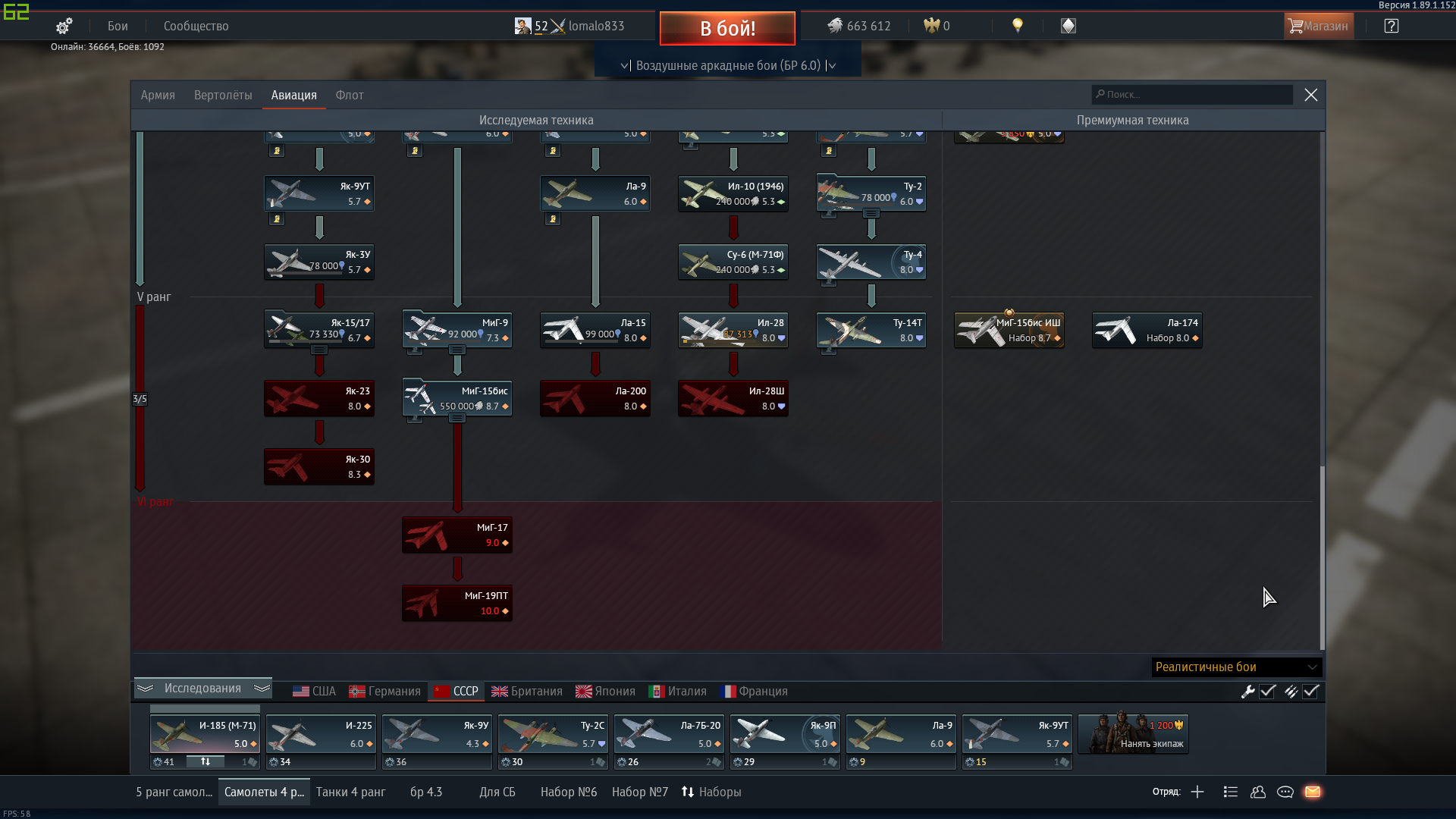1456x819 pixels.
Task: Close the research tree window
Action: click(1311, 95)
